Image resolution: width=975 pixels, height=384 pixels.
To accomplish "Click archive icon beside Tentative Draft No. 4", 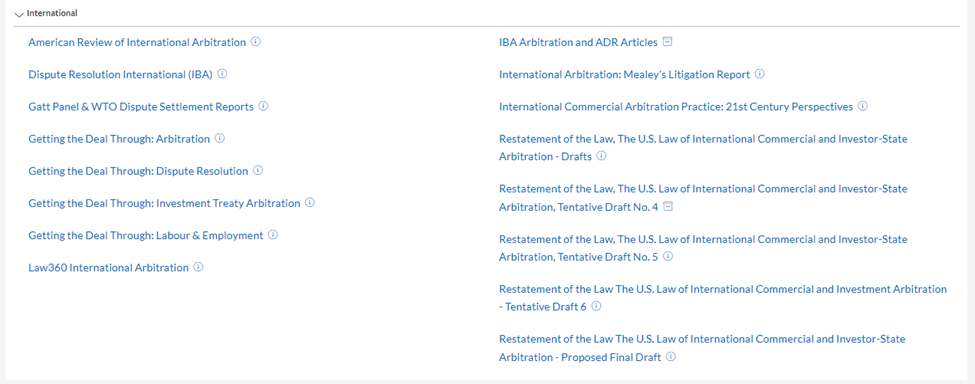I will (668, 207).
